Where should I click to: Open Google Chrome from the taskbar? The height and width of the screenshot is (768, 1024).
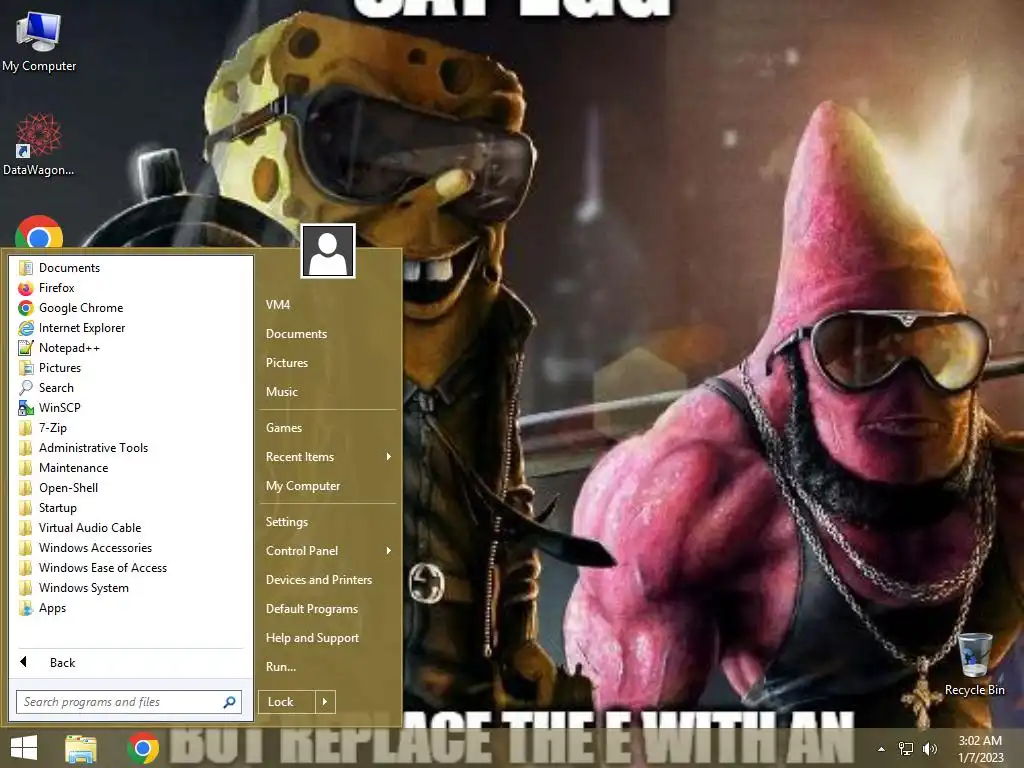point(143,748)
